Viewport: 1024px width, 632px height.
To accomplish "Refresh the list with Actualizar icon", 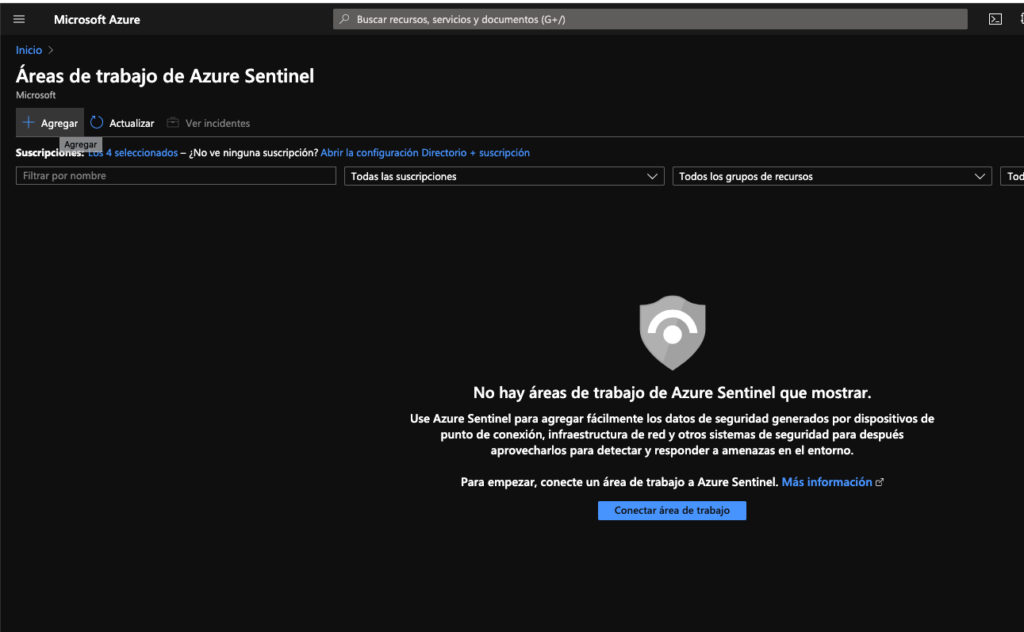I will pos(97,123).
